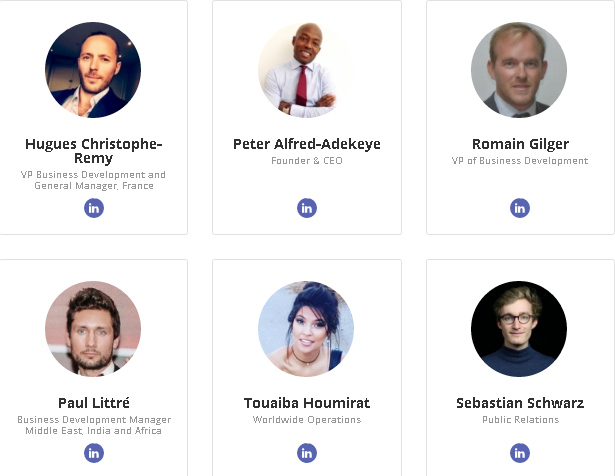
Task: Click Peter Alfred-Adekeye's profile photo
Action: point(307,70)
